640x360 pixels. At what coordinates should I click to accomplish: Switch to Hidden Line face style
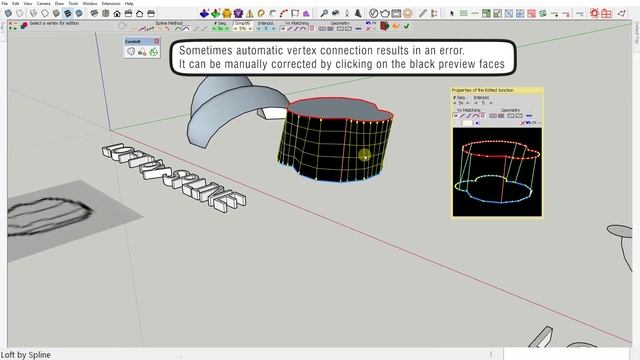(x=45, y=13)
